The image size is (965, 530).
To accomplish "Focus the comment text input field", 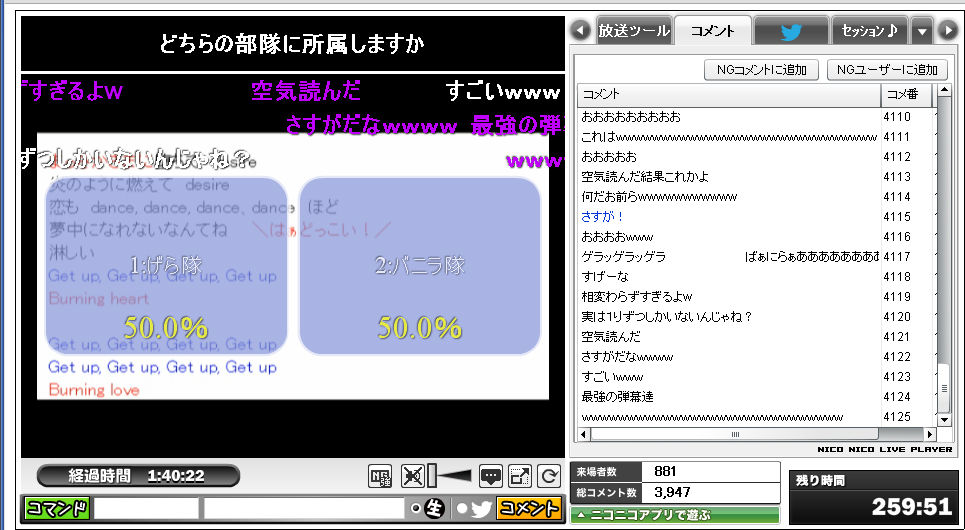I will pyautogui.click(x=304, y=508).
